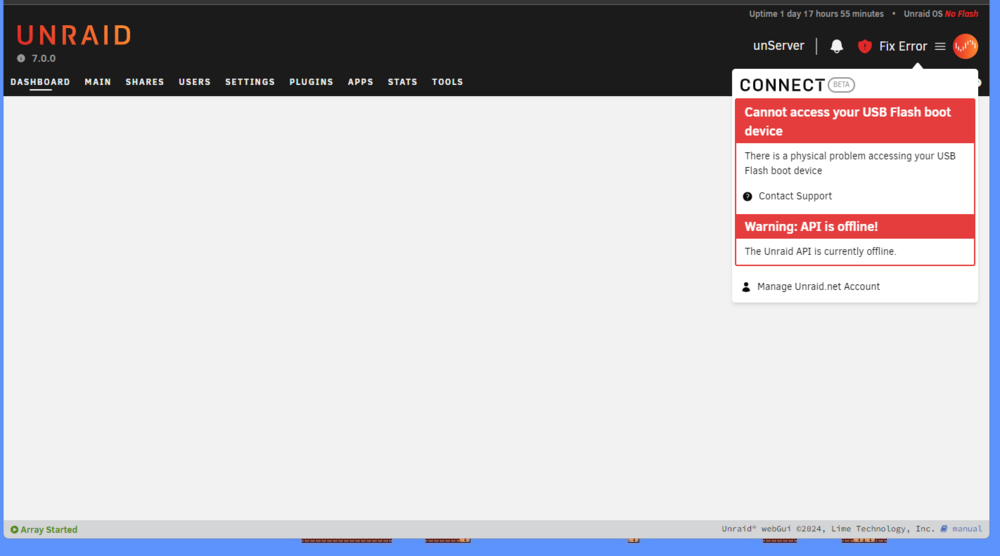Select the Settings tab
Viewport: 1000px width, 556px height.
pyautogui.click(x=250, y=82)
